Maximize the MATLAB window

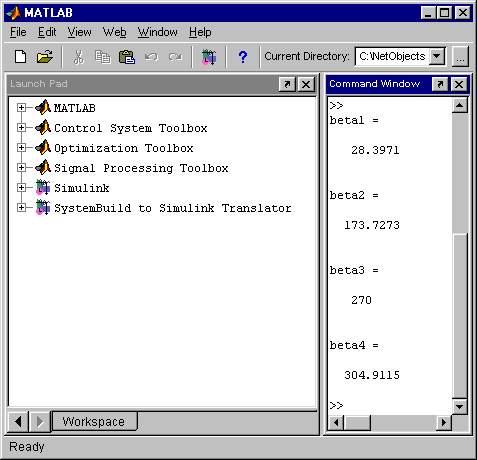coord(444,13)
